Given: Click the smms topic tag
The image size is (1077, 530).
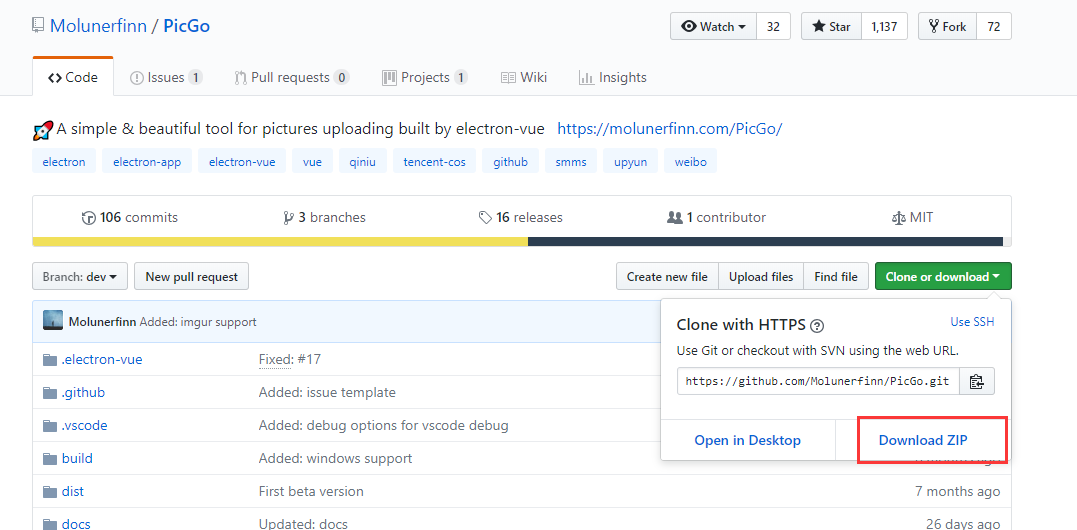Looking at the screenshot, I should click(571, 162).
